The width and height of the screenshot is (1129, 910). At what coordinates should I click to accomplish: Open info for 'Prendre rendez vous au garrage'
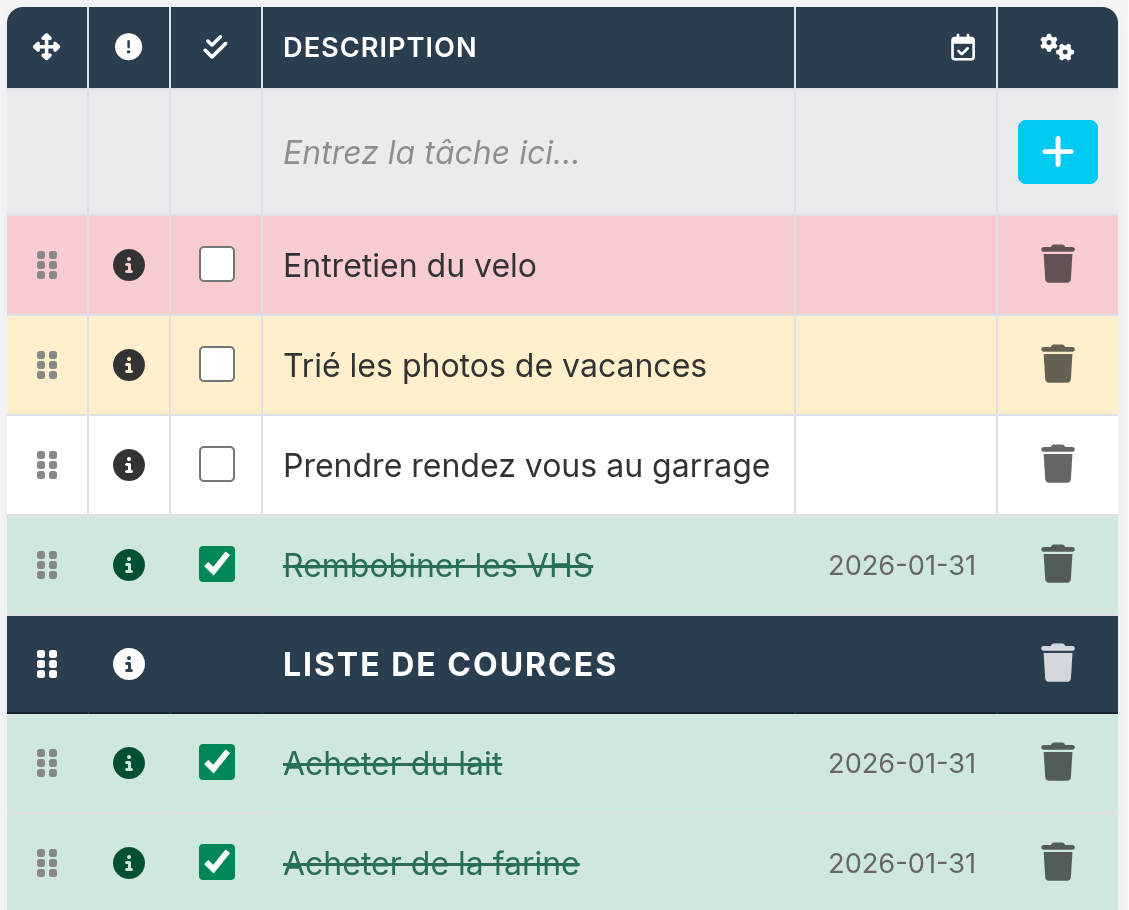point(128,465)
